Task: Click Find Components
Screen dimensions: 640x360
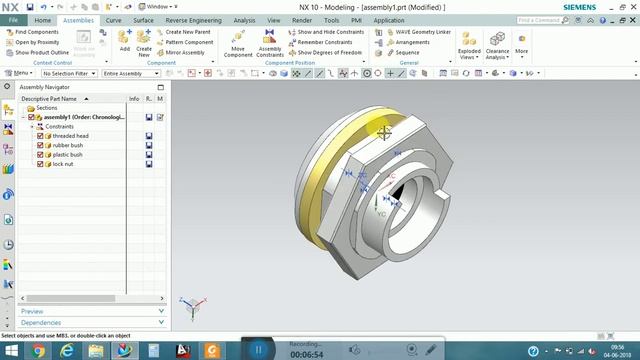Action: (x=33, y=32)
